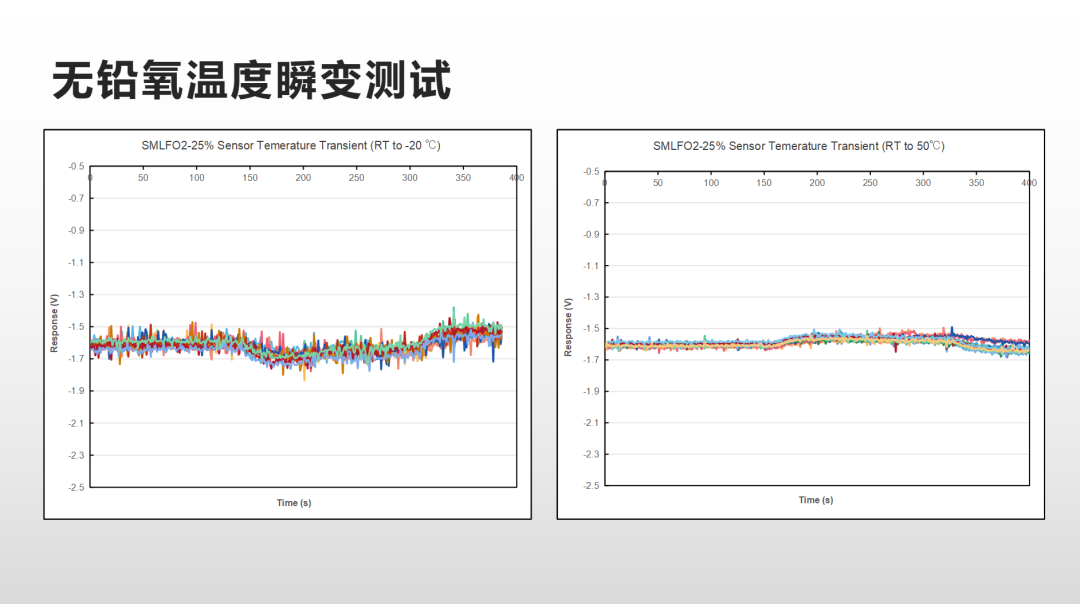Select the Time (s) label under right chart
Image resolution: width=1080 pixels, height=604 pixels.
[816, 500]
